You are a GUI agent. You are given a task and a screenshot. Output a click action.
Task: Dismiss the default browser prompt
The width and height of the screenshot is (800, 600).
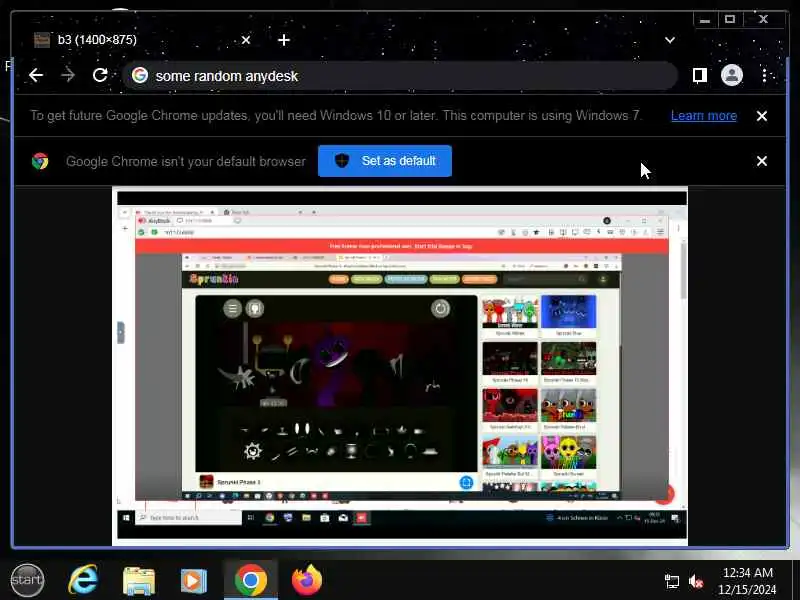coord(762,161)
